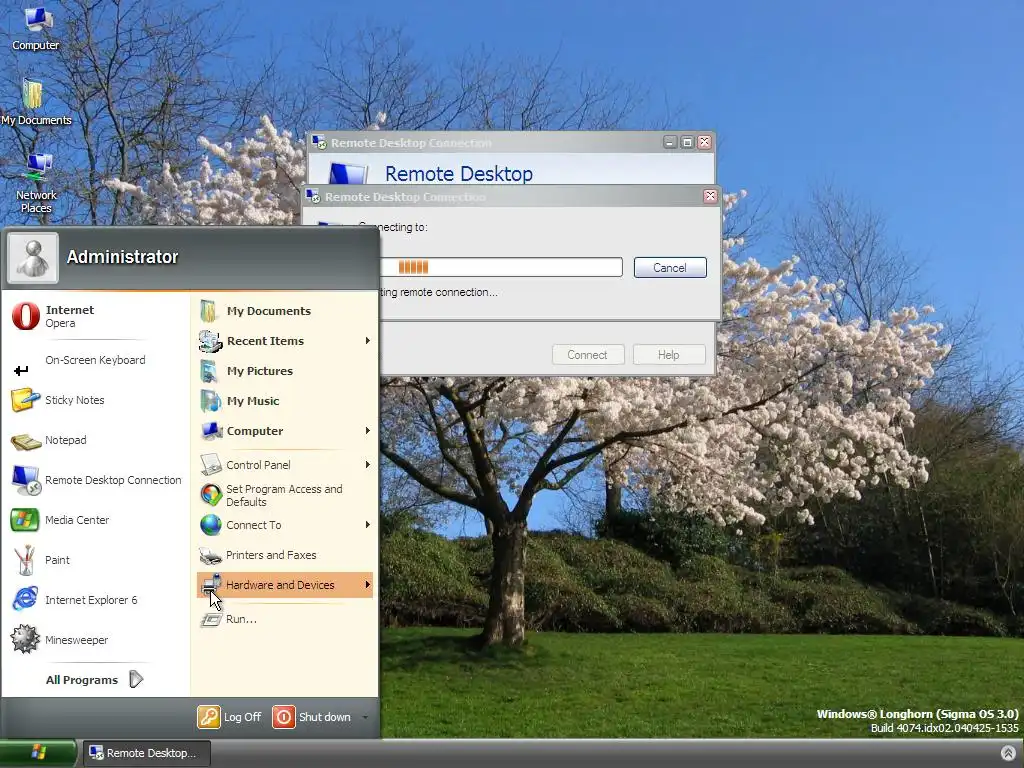Close the rear Remote Desktop Connection window
This screenshot has height=768, width=1024.
click(704, 142)
